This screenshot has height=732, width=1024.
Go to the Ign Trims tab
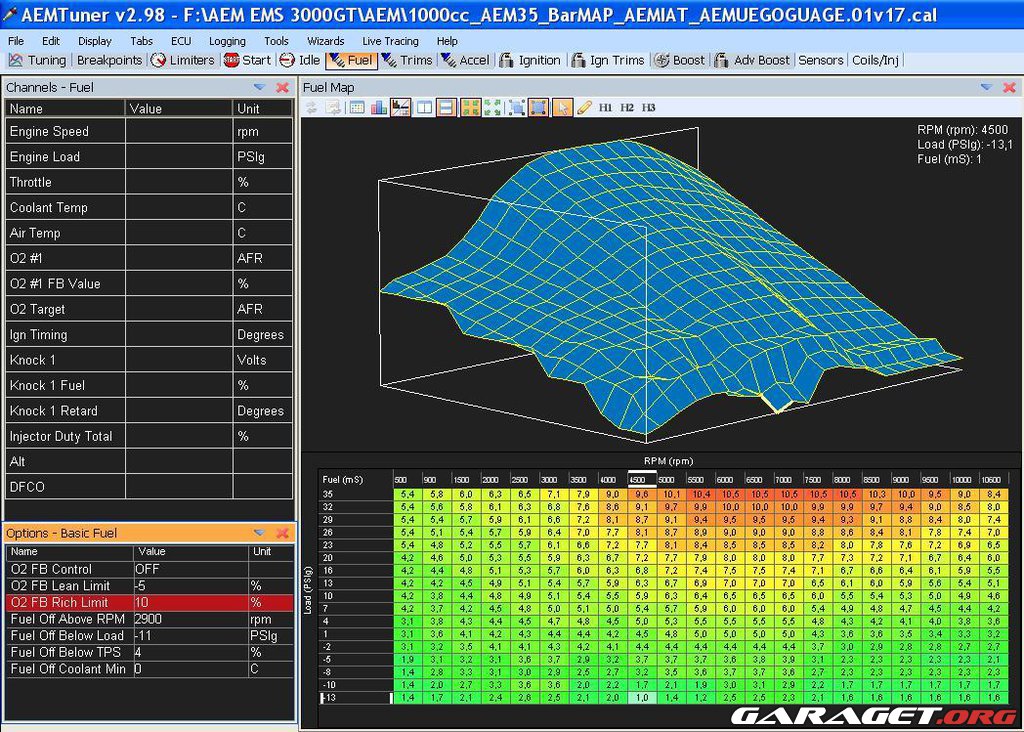click(608, 61)
